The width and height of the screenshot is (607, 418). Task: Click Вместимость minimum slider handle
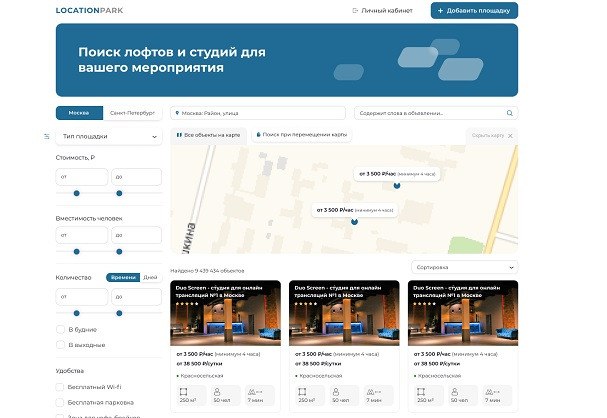click(x=77, y=252)
